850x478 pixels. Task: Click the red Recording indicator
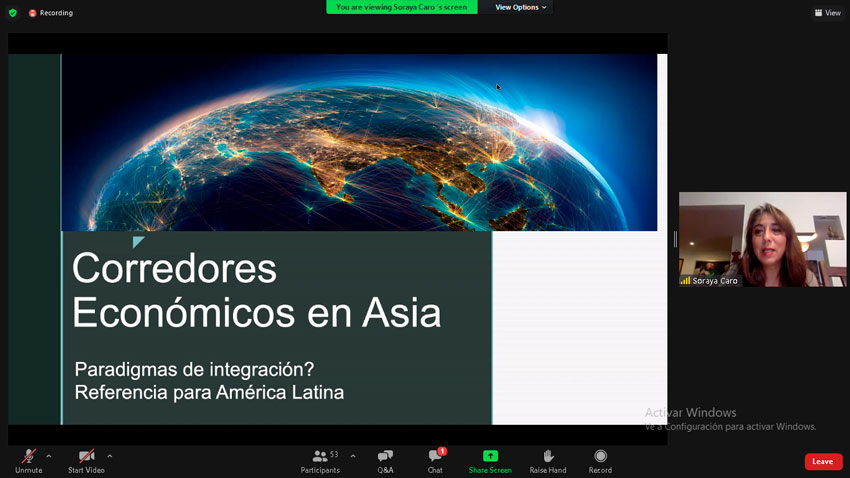(x=50, y=13)
